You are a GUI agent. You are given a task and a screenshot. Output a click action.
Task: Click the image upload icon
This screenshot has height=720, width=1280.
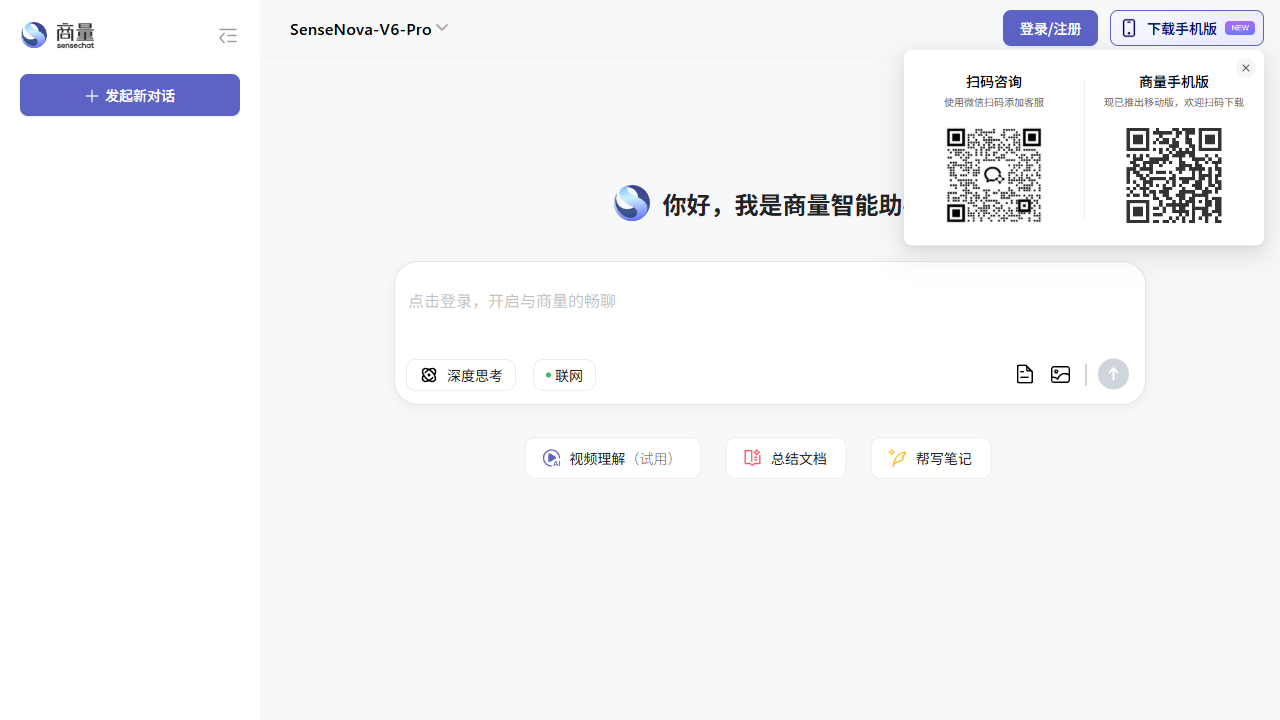[1060, 374]
